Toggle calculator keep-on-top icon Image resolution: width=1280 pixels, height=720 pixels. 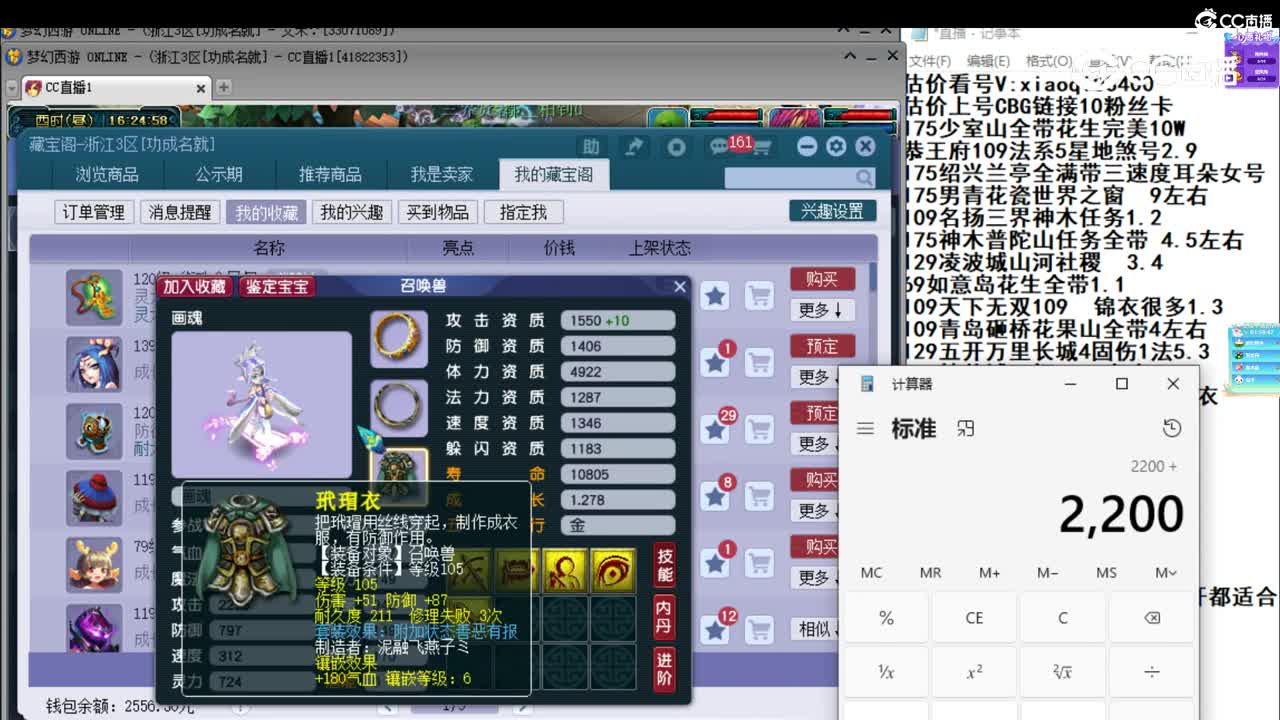point(965,428)
